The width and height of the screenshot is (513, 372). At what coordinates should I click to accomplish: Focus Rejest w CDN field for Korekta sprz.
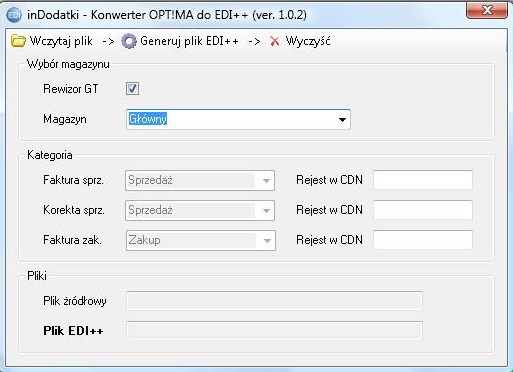coord(423,210)
